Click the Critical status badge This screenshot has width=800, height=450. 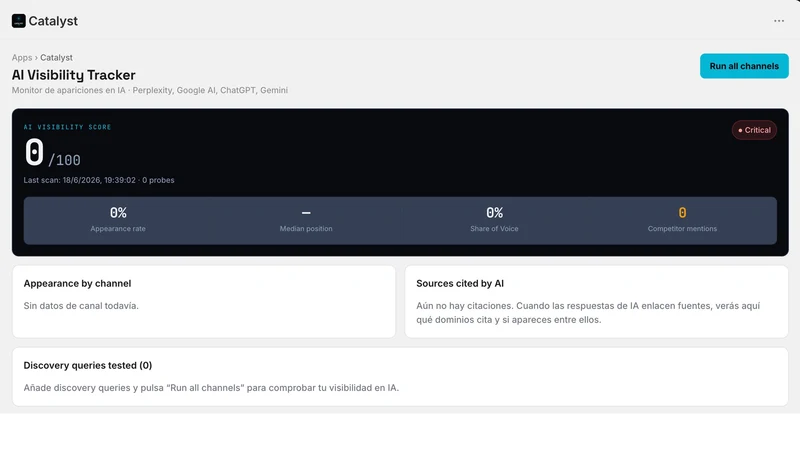pos(754,130)
